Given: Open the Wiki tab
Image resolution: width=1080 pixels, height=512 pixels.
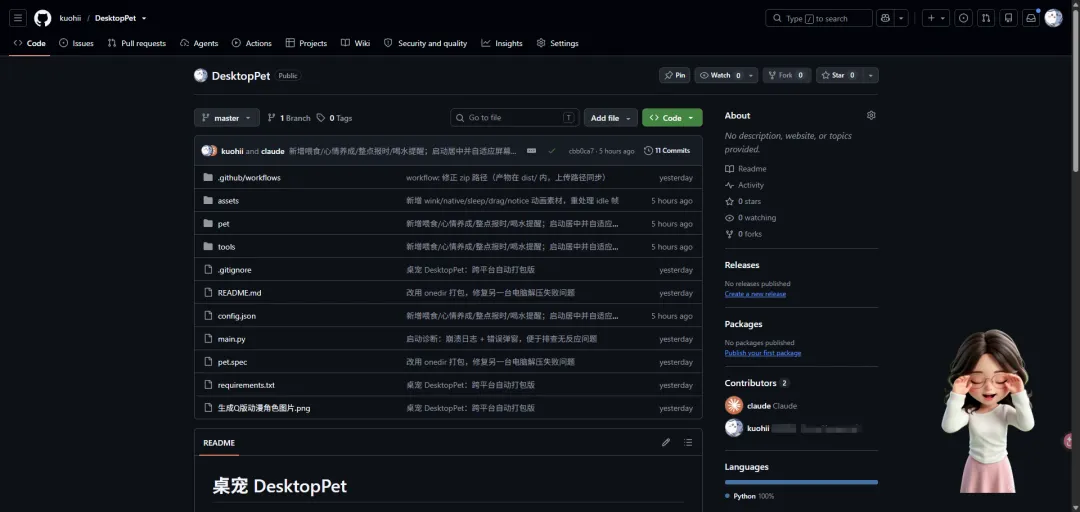Looking at the screenshot, I should click(355, 43).
